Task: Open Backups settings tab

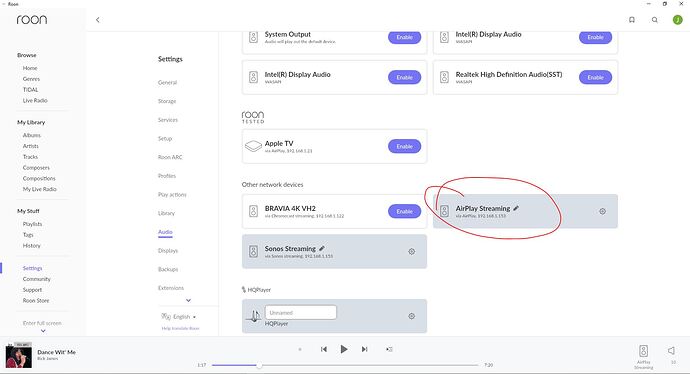Action: click(x=168, y=269)
